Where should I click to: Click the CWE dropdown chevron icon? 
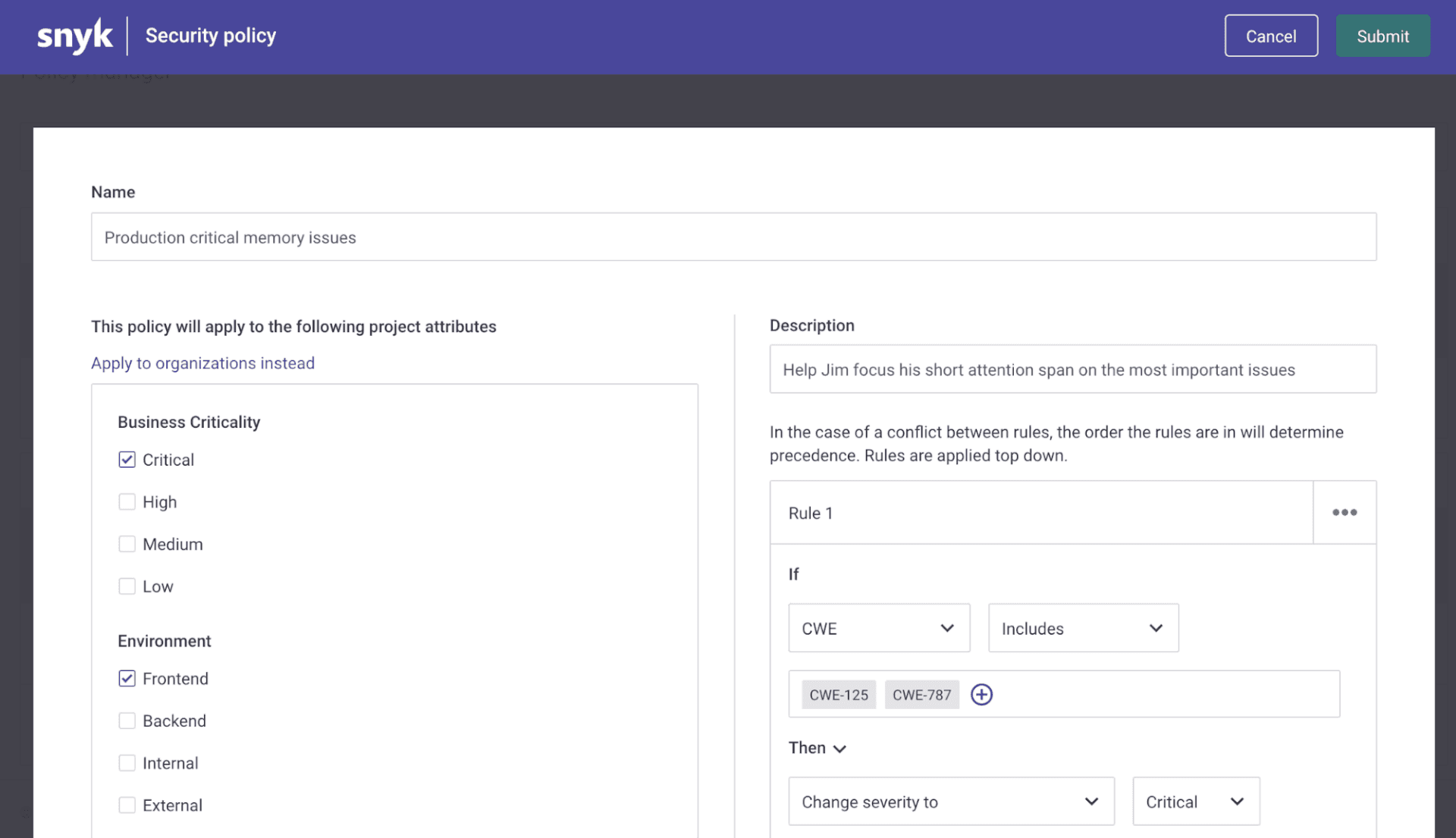click(x=944, y=628)
